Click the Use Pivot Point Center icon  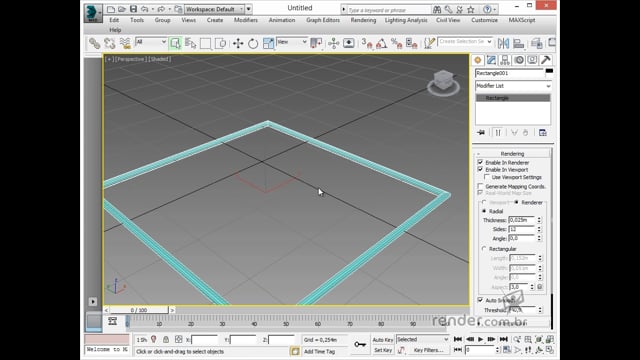pyautogui.click(x=316, y=43)
